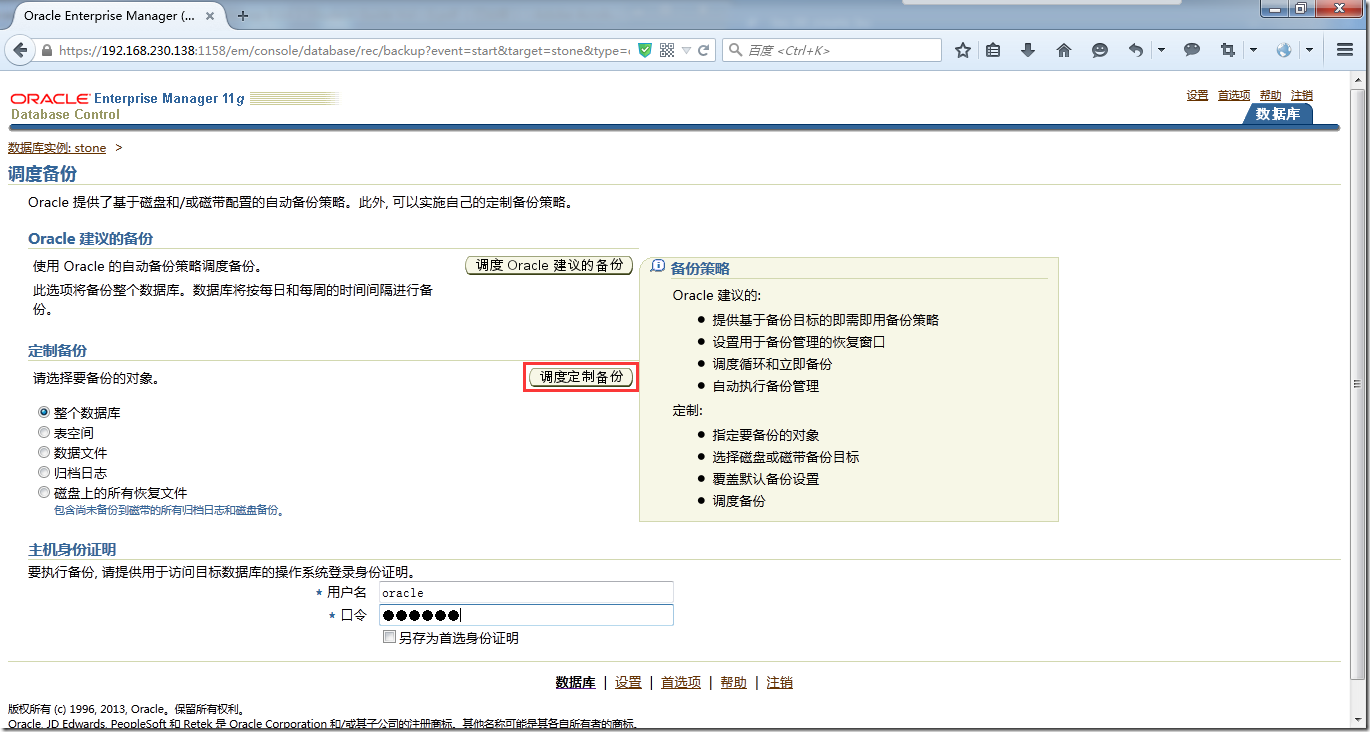Viewport: 1370px width, 732px height.
Task: Click the browser back arrow button
Action: point(21,50)
